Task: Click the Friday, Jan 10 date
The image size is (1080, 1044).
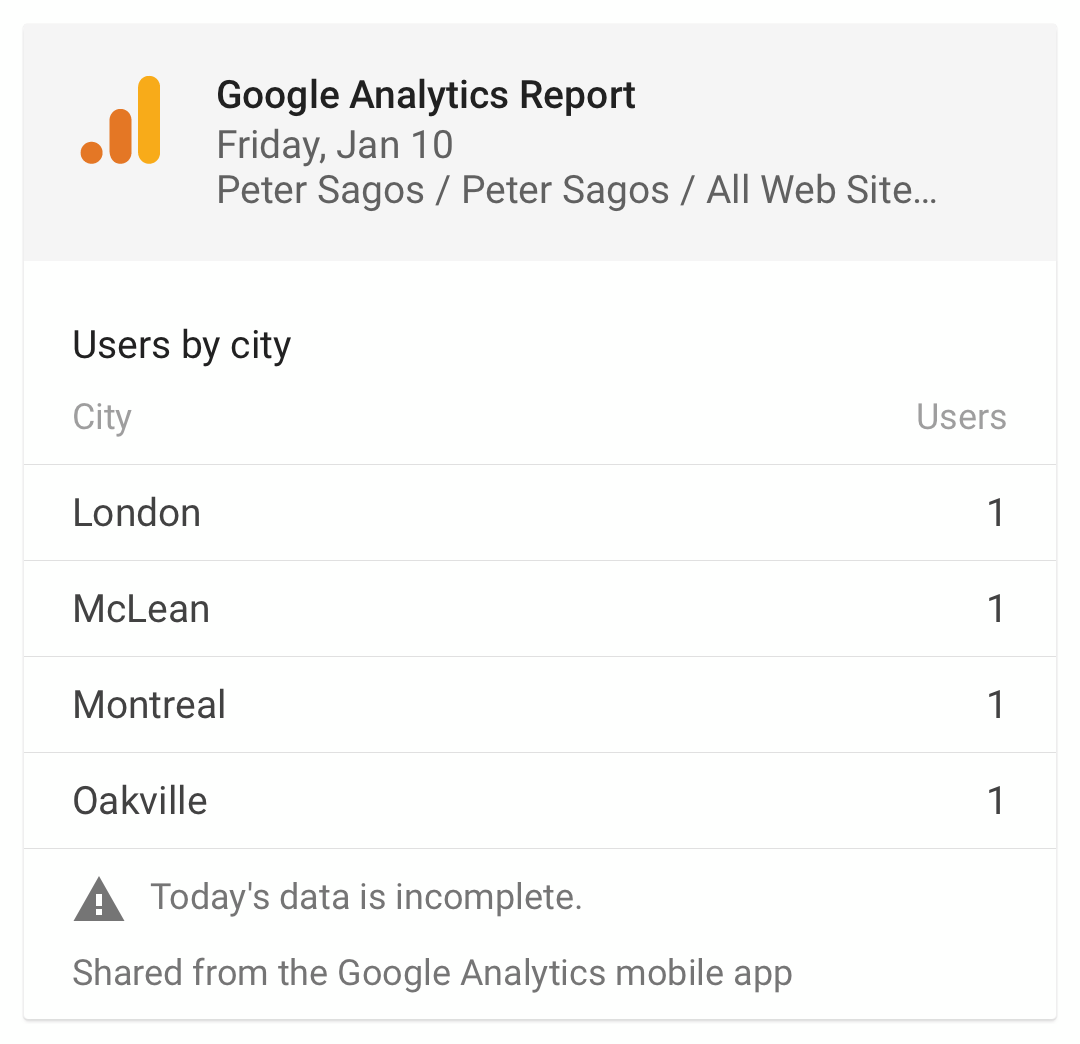Action: coord(335,145)
